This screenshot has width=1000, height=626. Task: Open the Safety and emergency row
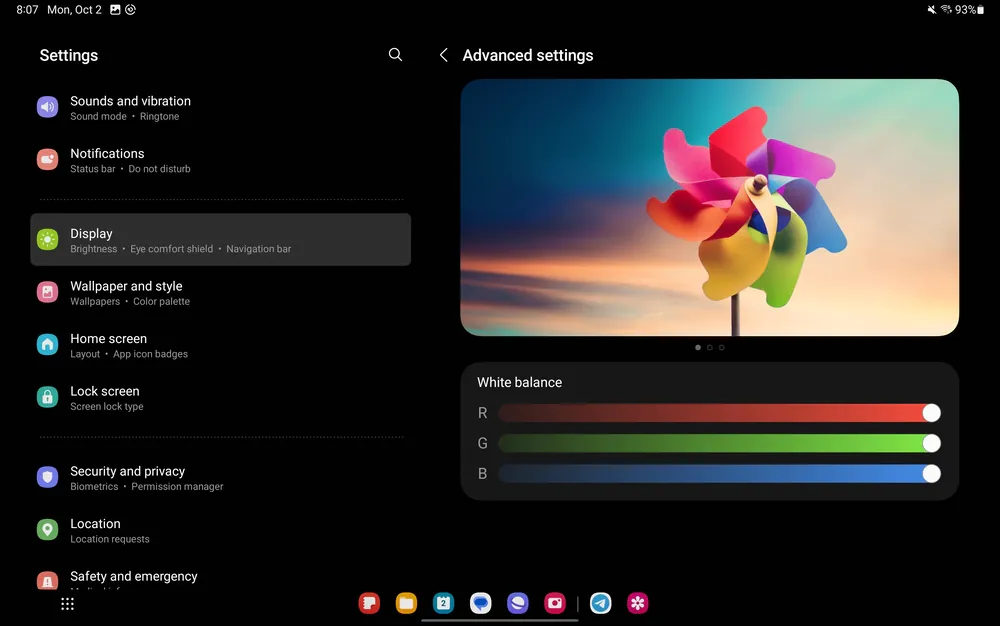tap(221, 578)
